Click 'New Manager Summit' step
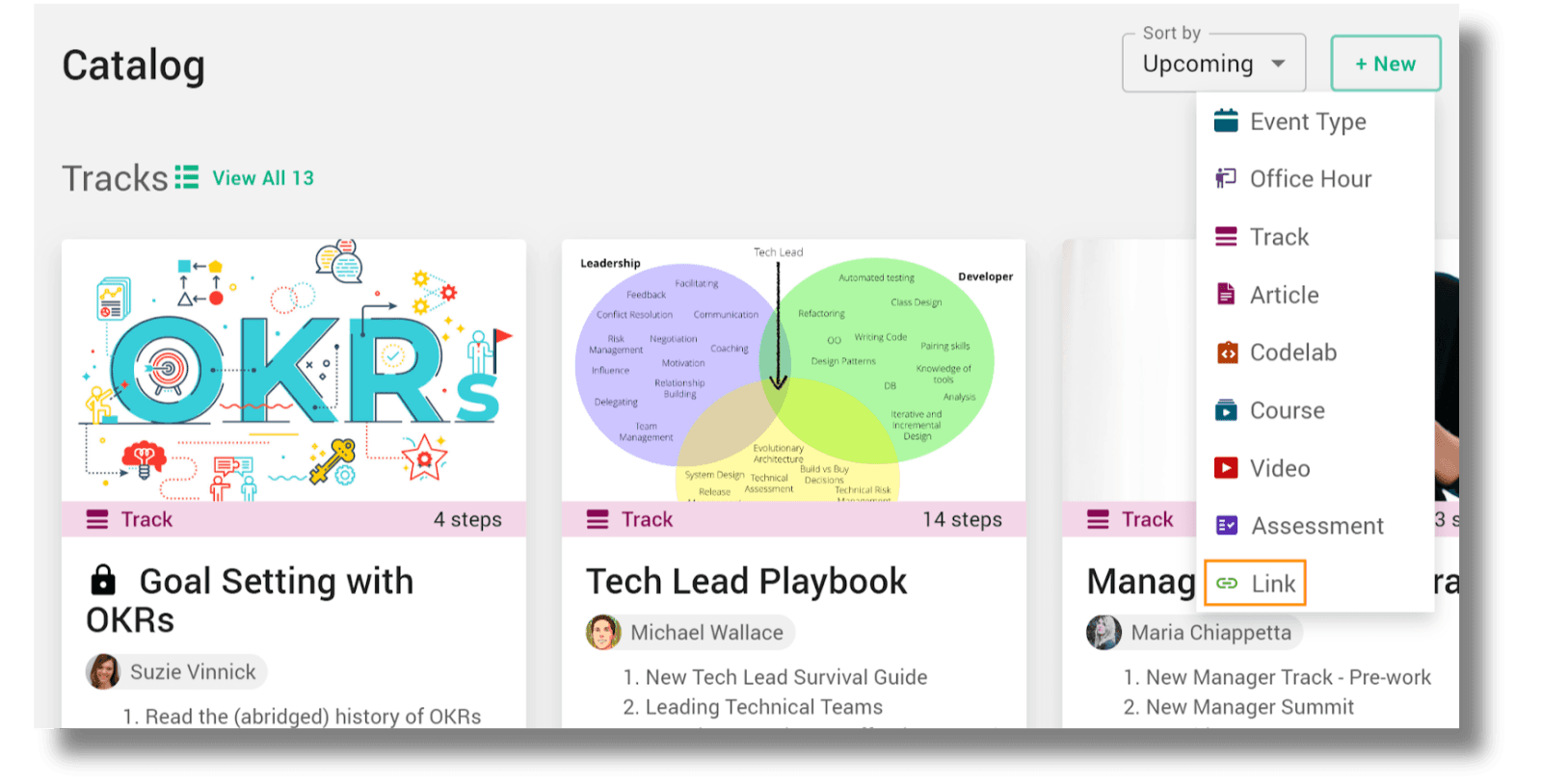Image resolution: width=1542 pixels, height=784 pixels. [1250, 707]
